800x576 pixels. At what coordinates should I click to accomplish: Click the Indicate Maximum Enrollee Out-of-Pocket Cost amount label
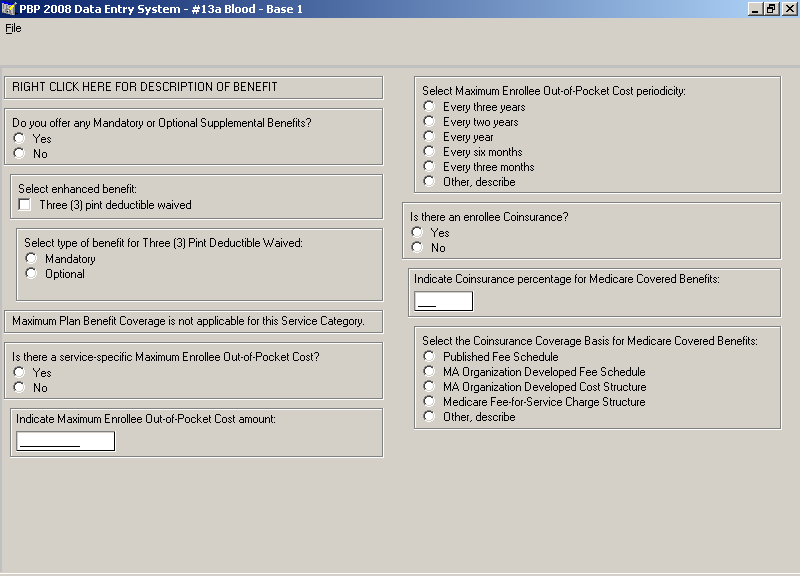tap(146, 419)
